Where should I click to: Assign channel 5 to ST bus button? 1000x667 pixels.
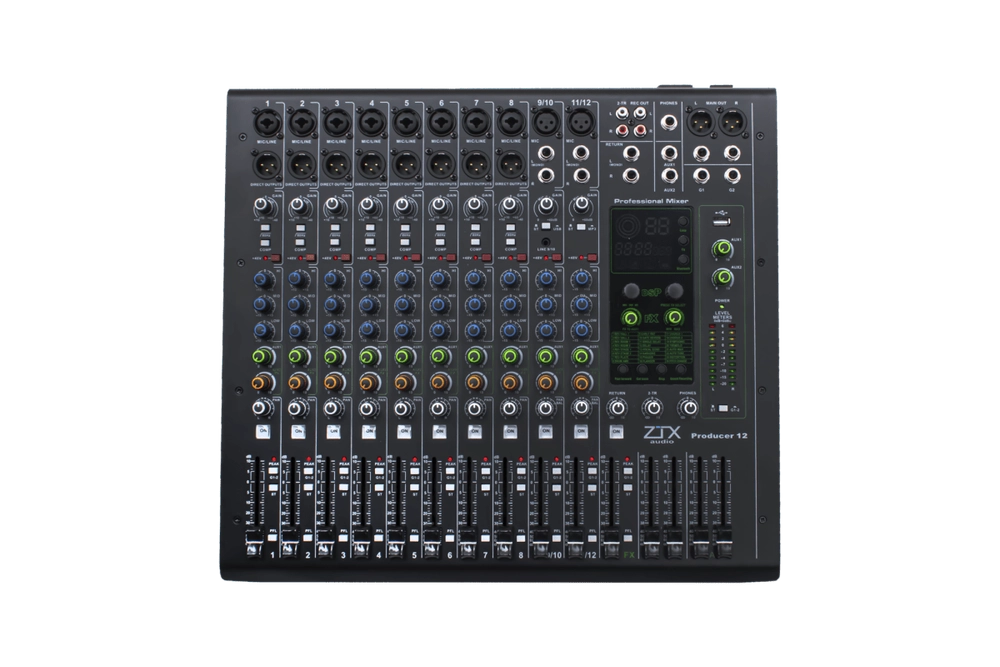tap(415, 488)
